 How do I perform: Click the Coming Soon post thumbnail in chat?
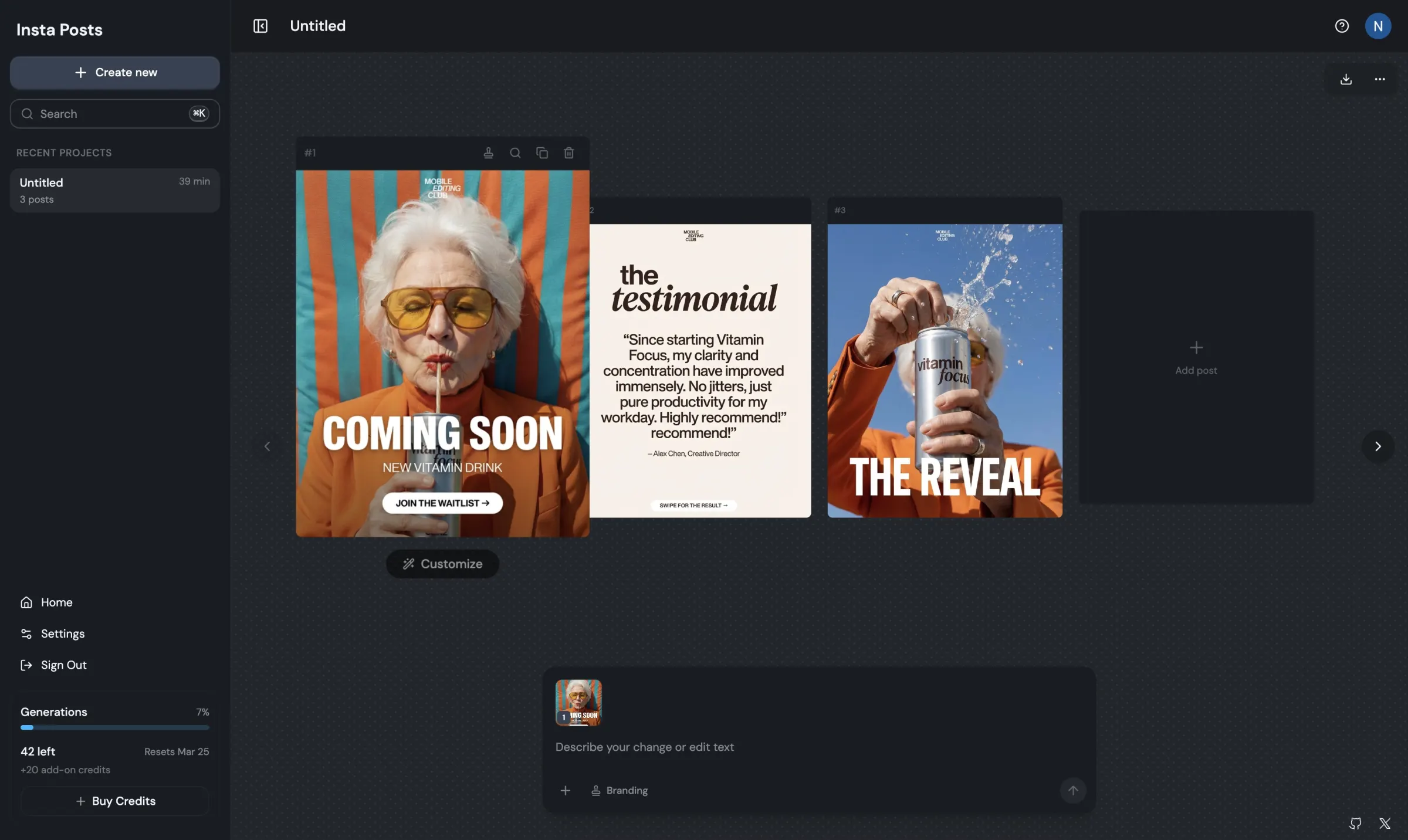(577, 702)
